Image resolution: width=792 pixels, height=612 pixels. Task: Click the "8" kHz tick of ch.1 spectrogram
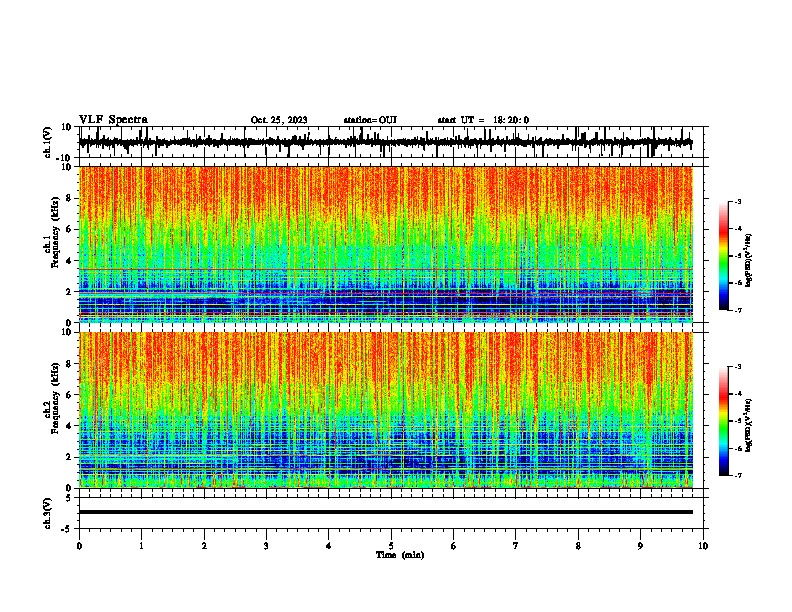click(x=69, y=198)
